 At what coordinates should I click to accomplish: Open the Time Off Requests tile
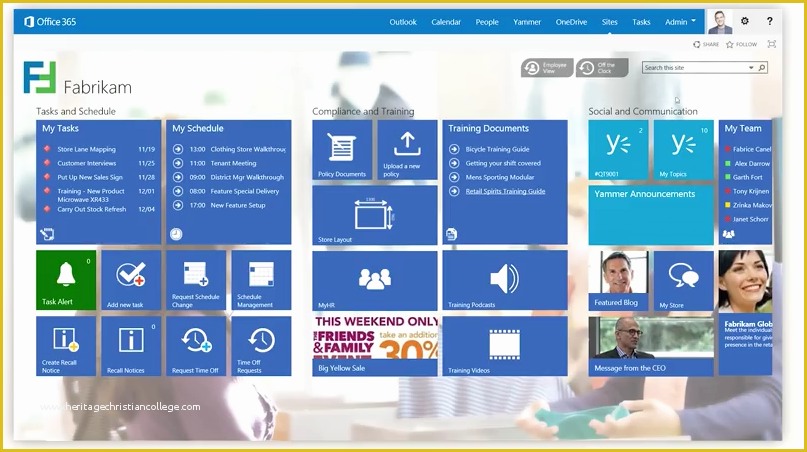point(261,346)
